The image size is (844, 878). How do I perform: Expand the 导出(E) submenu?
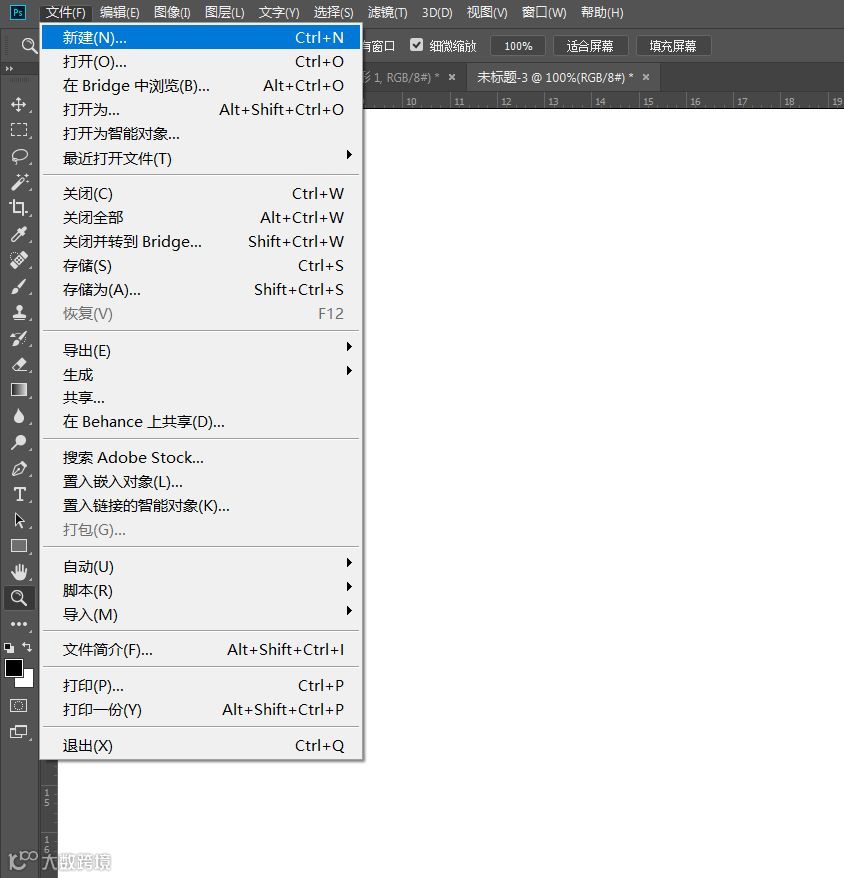click(202, 351)
